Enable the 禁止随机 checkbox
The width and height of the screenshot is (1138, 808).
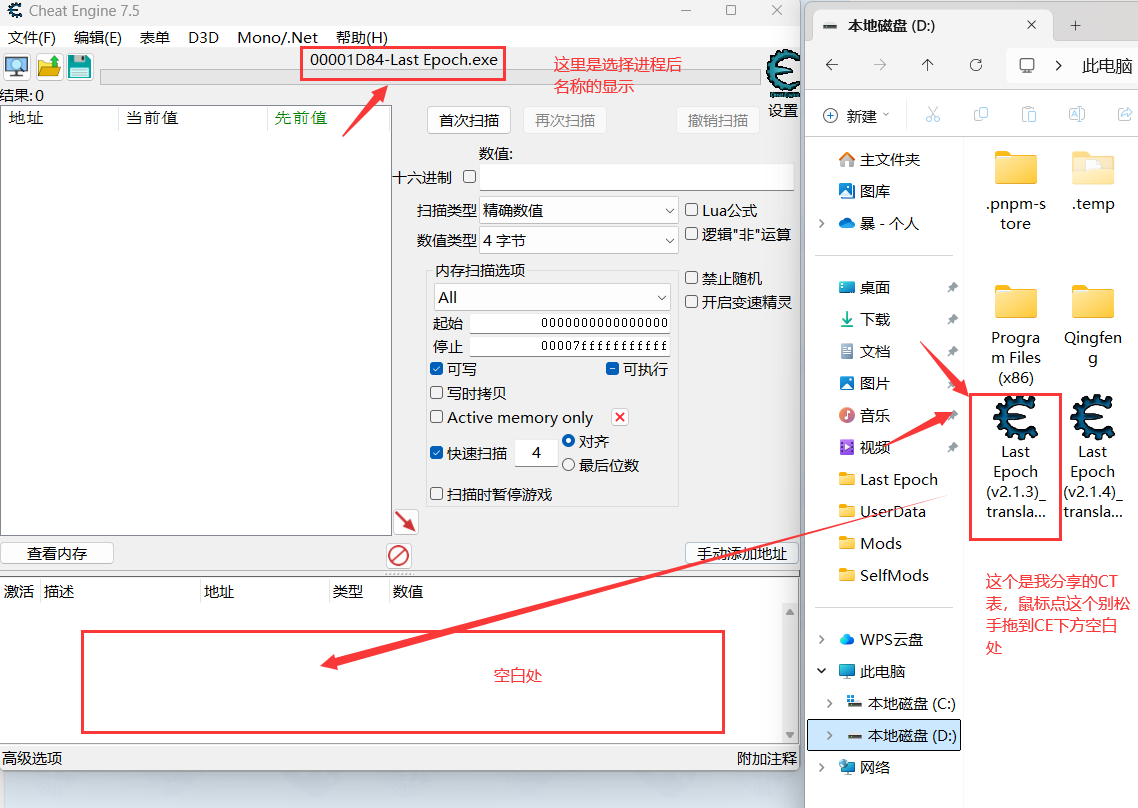[692, 278]
